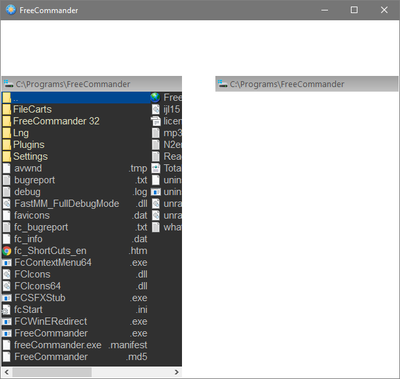Select the file starting with "wha"
The image size is (400, 379).
coord(172,227)
